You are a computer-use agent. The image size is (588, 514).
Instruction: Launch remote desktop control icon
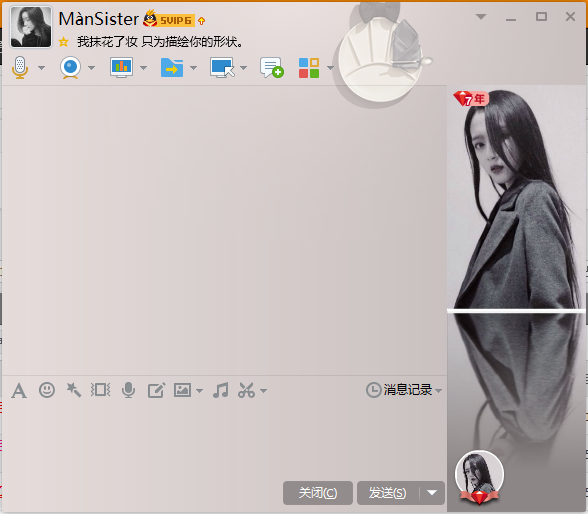(222, 67)
